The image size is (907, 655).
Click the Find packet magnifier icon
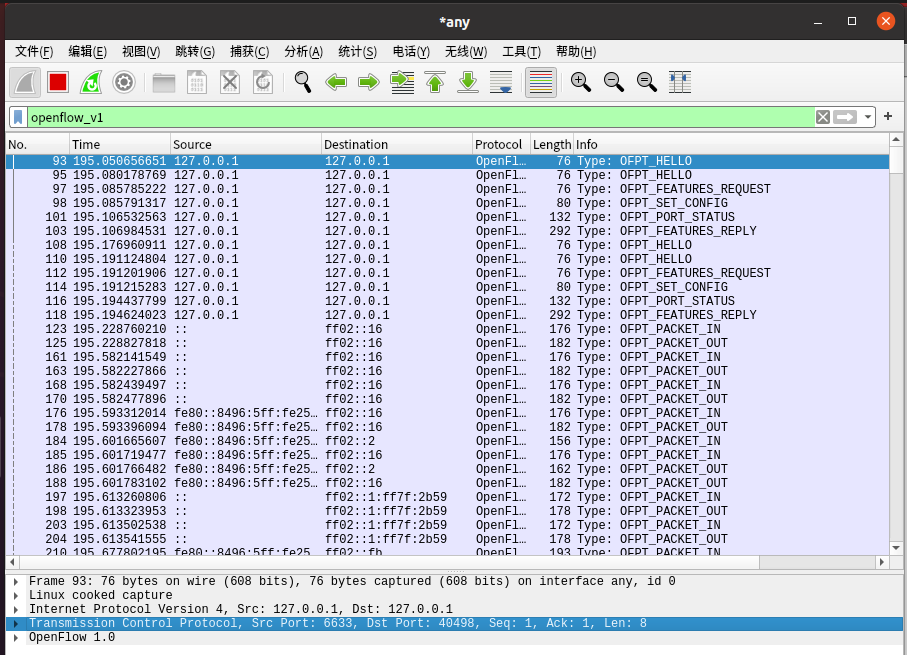(x=302, y=82)
